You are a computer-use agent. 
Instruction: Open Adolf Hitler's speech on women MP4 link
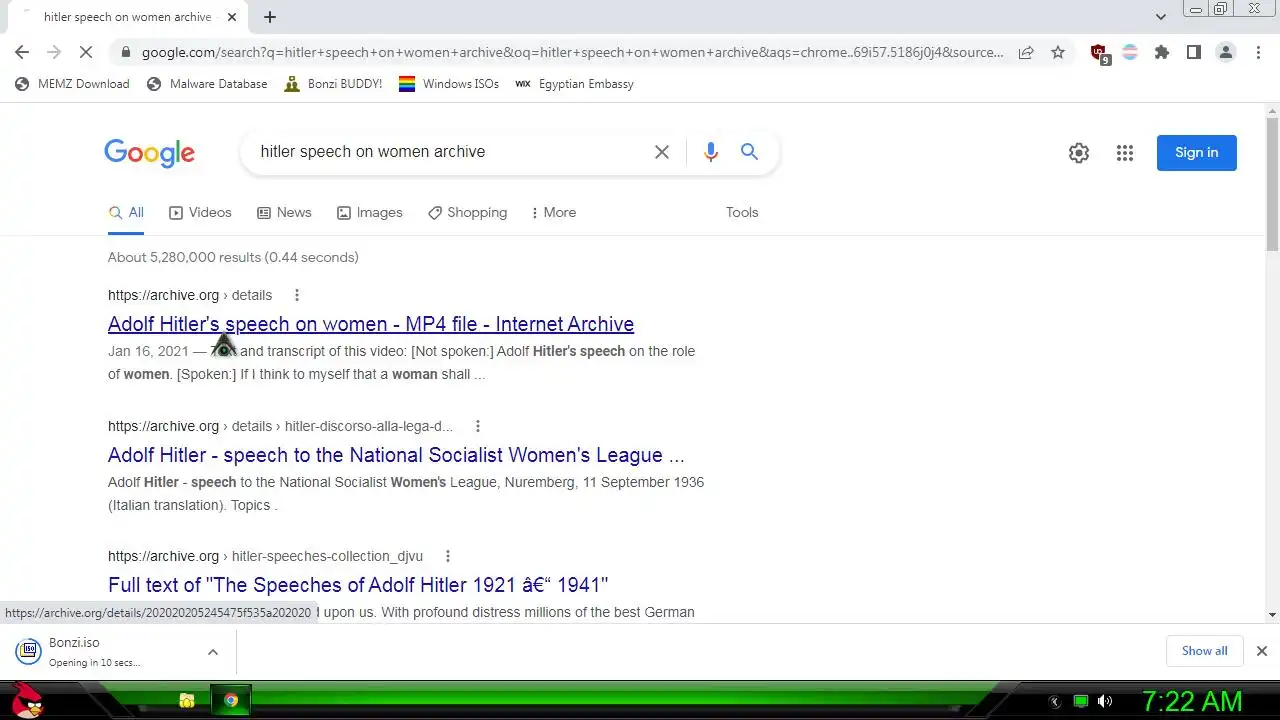[371, 324]
